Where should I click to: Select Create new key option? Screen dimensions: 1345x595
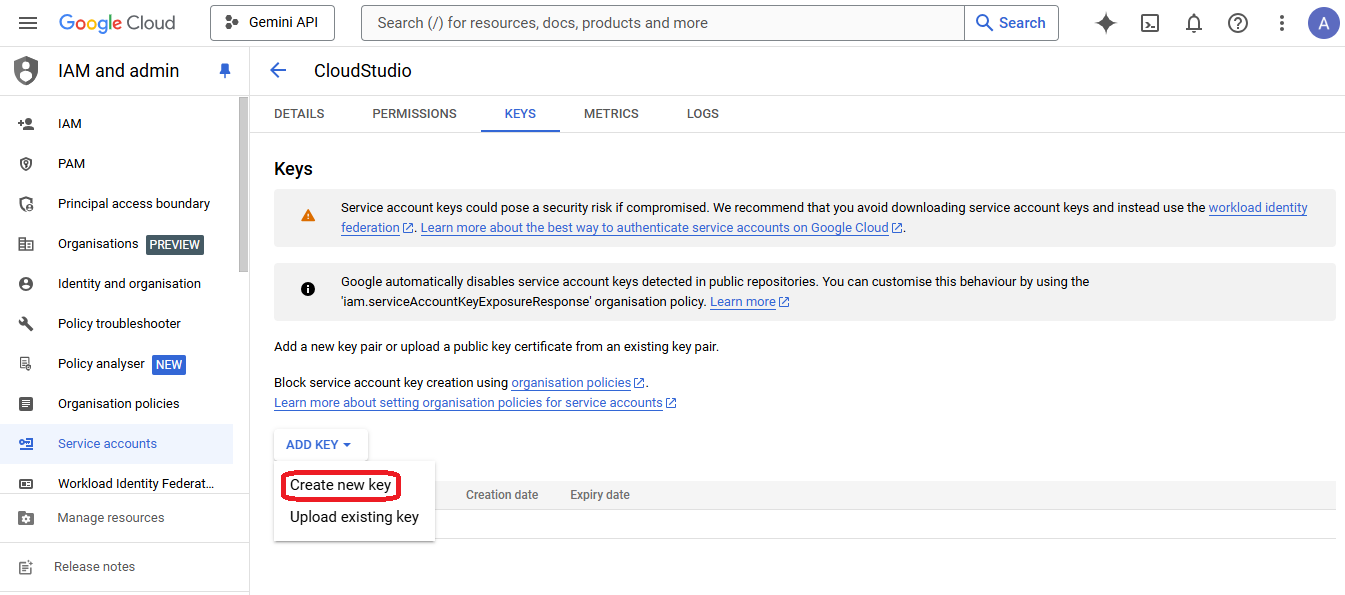point(341,485)
